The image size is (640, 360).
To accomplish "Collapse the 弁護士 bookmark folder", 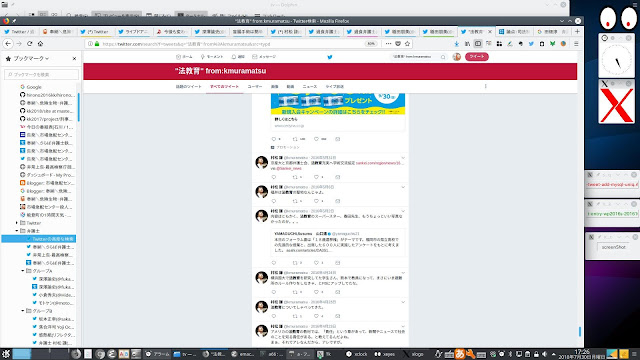I will point(17,231).
